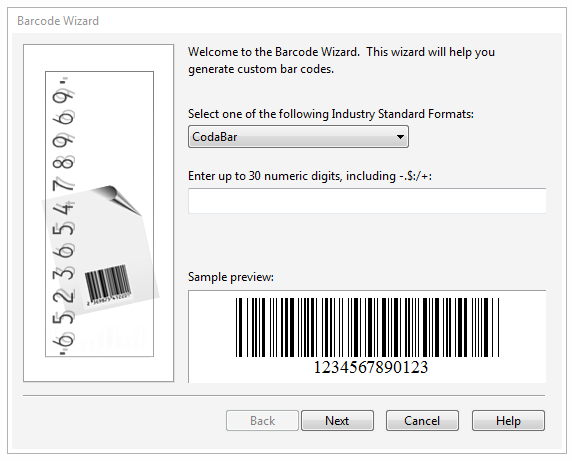This screenshot has height=461, width=572.
Task: Click the Enter up to 30 digits label
Action: click(x=310, y=176)
